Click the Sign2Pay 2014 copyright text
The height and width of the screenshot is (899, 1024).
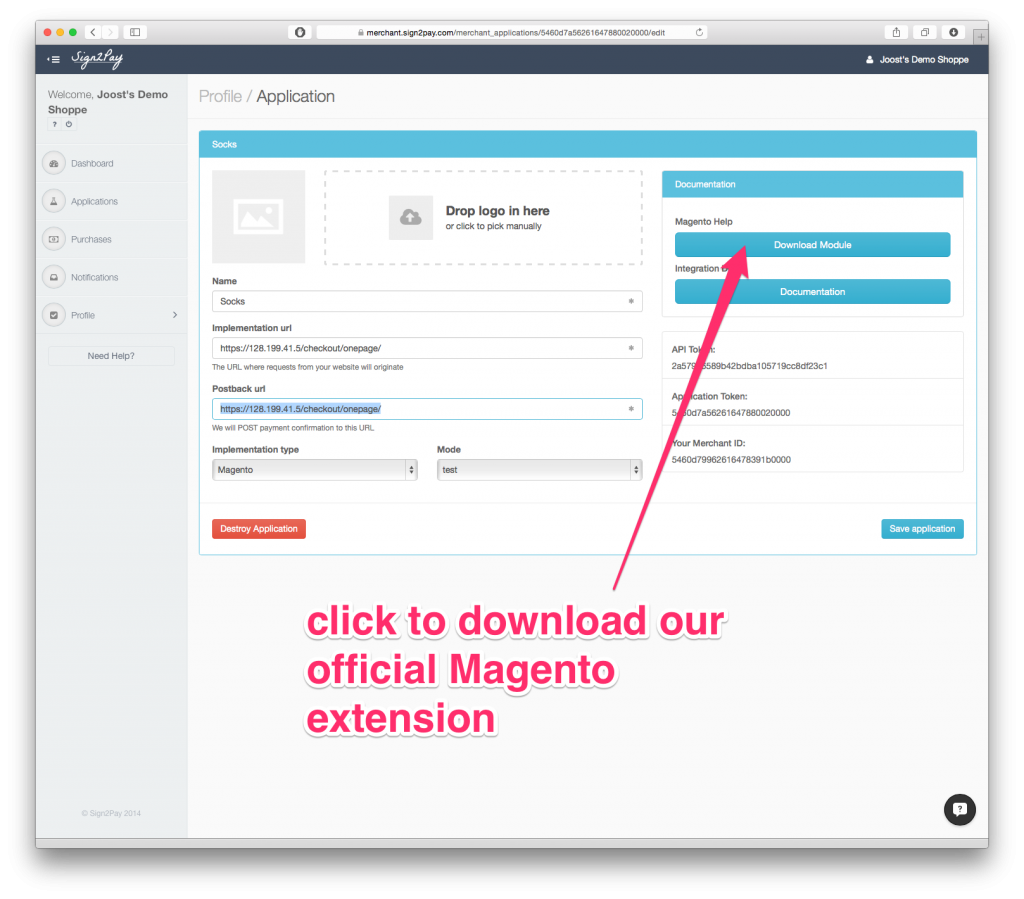click(x=111, y=813)
